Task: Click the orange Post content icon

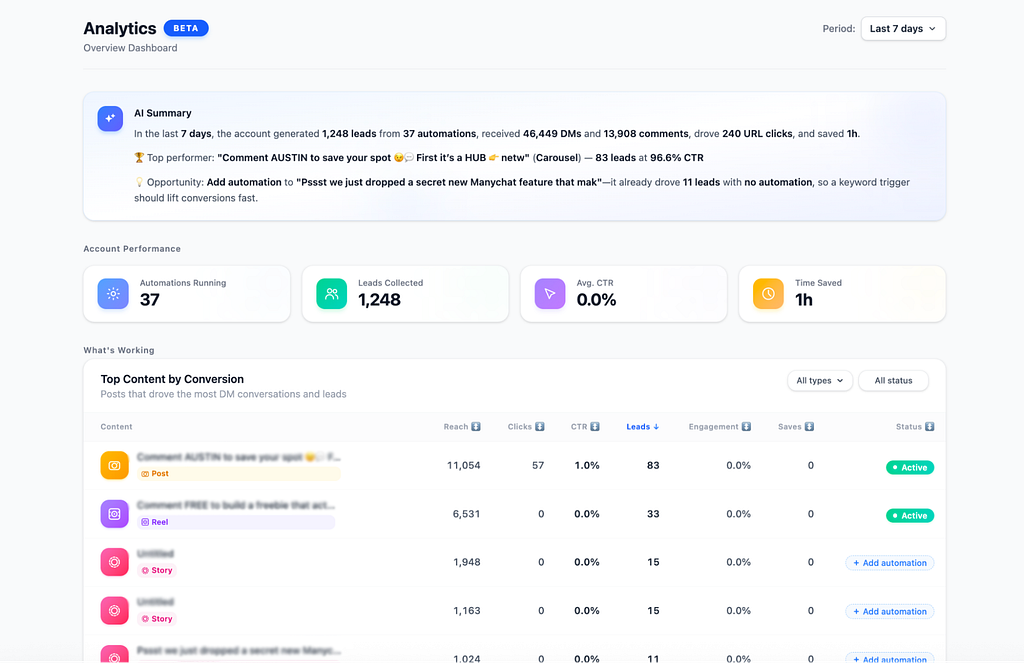Action: click(x=114, y=466)
